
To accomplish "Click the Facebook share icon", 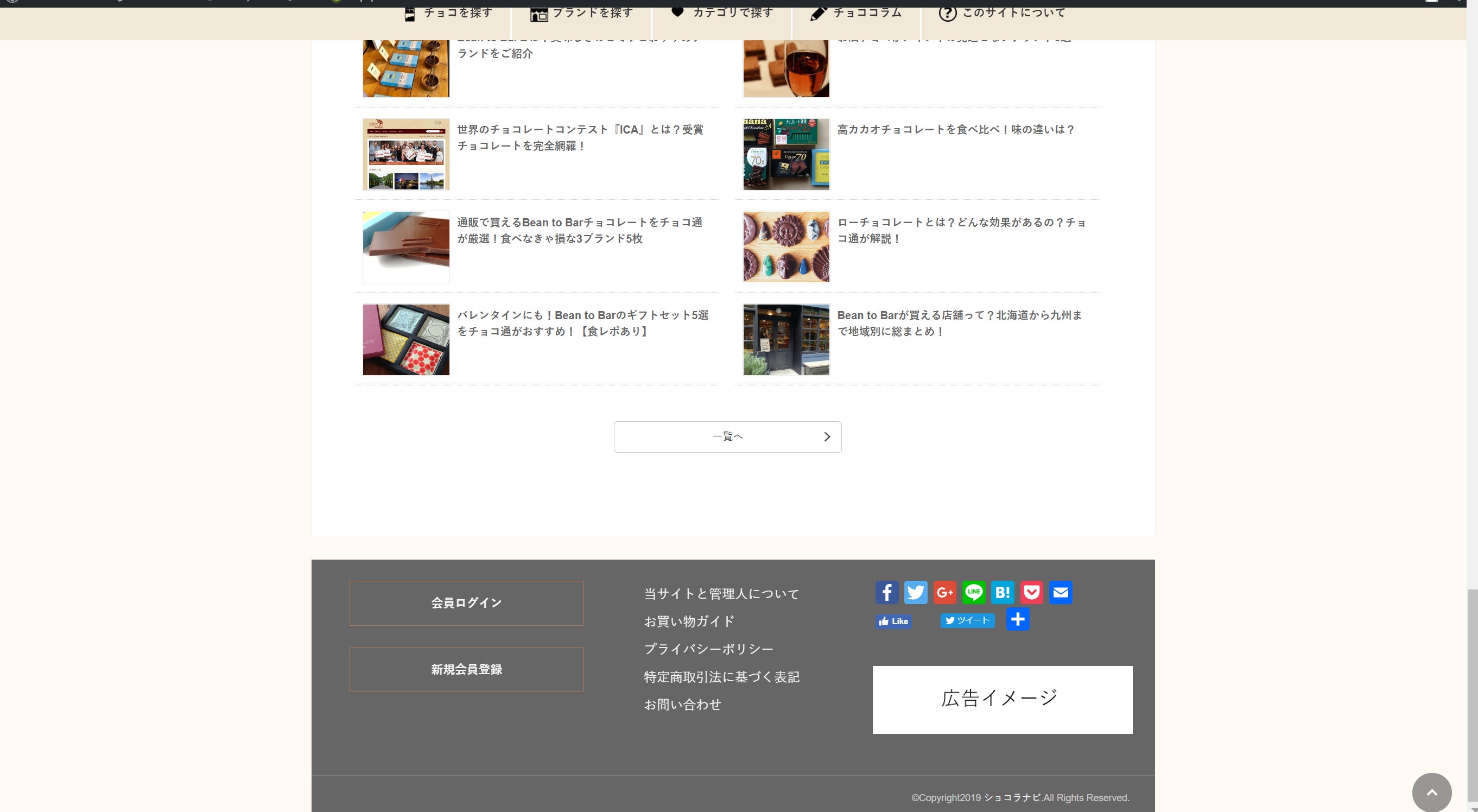I will pyautogui.click(x=886, y=592).
